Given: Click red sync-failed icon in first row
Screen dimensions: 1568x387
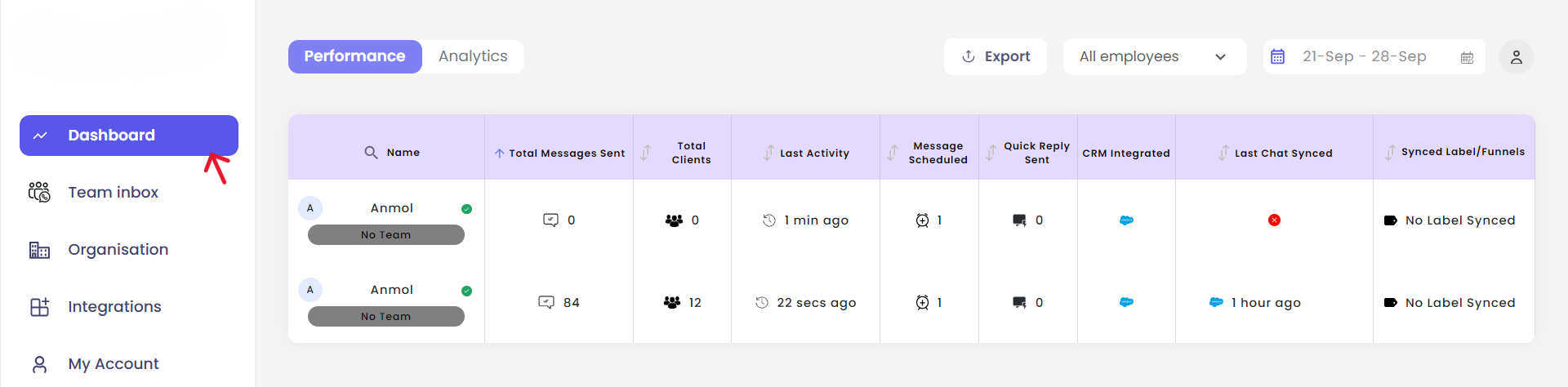Looking at the screenshot, I should (1274, 220).
